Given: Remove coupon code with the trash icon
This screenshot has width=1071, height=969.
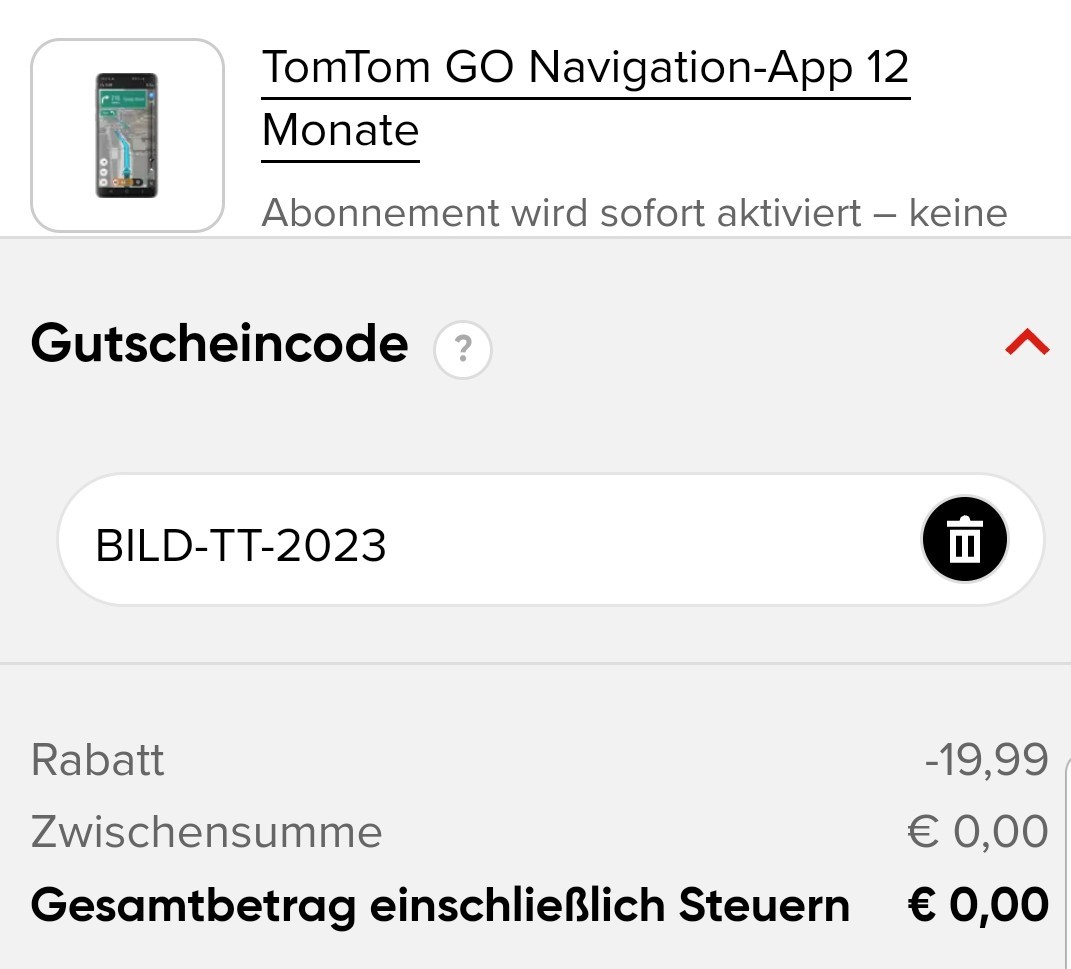Looking at the screenshot, I should click(964, 539).
